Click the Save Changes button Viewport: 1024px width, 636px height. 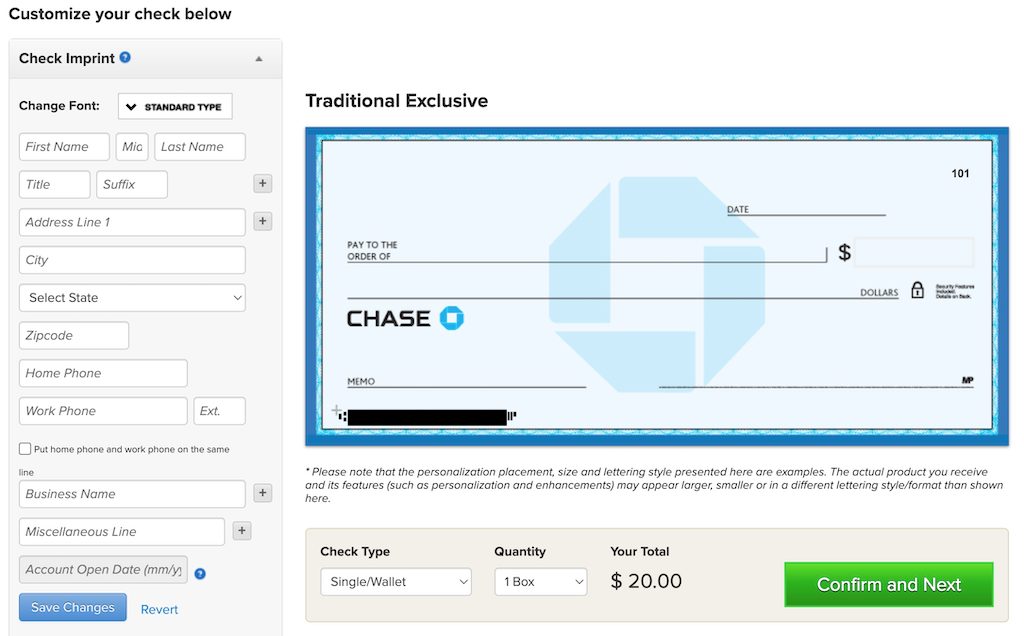[73, 607]
